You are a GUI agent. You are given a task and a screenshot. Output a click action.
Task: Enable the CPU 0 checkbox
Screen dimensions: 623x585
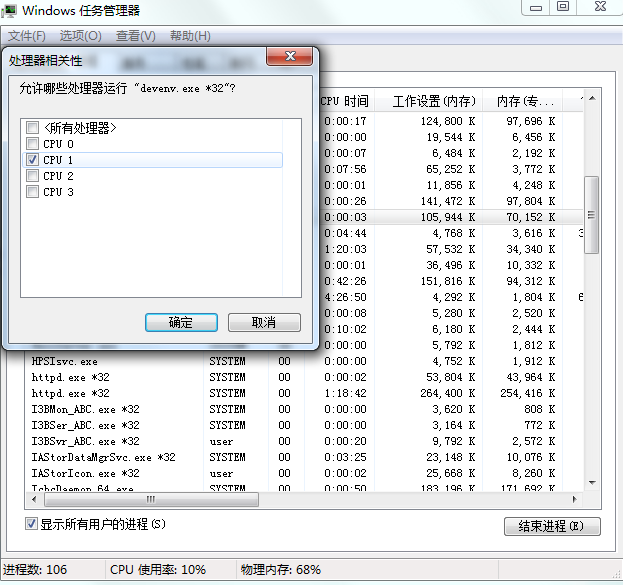(x=33, y=144)
